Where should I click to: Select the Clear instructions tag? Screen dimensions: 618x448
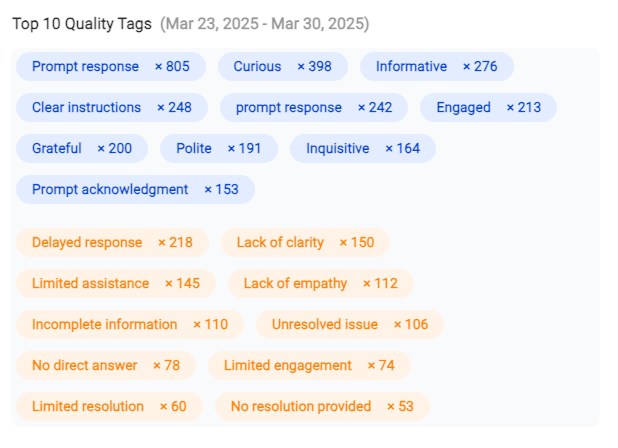[x=112, y=108]
